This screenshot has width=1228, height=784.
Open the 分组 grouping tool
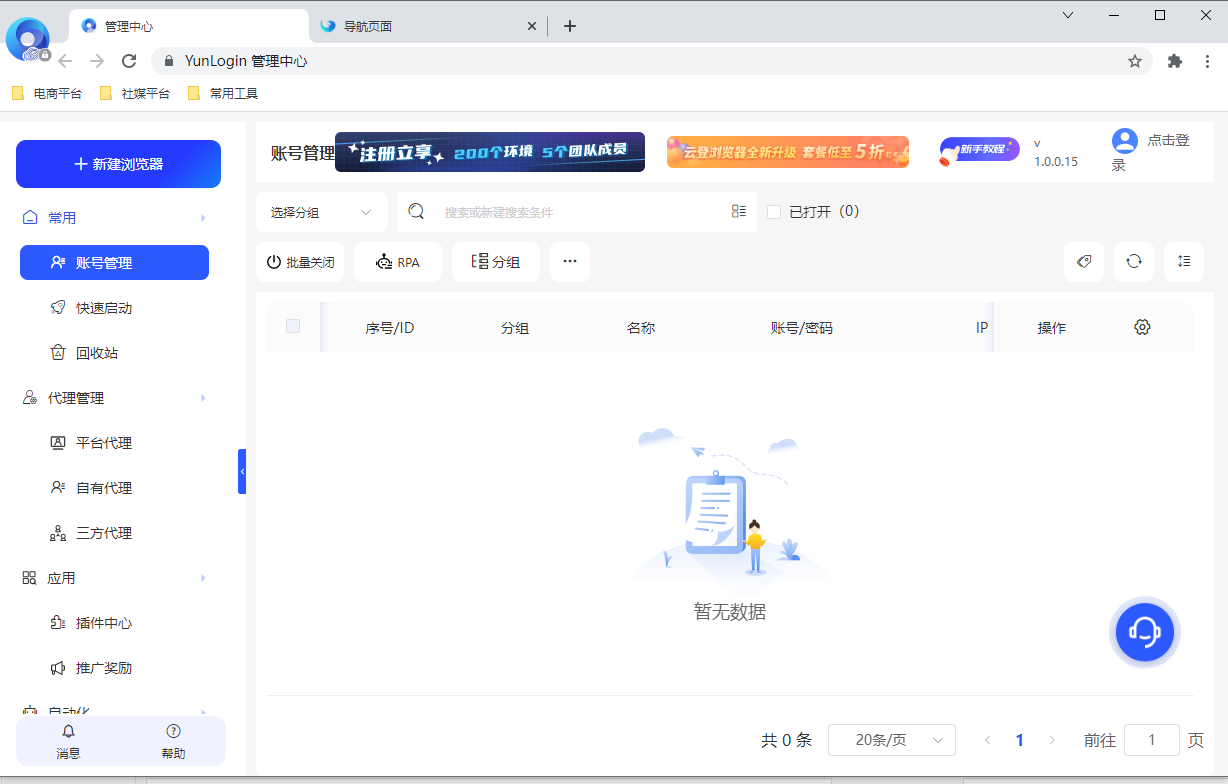pos(495,261)
